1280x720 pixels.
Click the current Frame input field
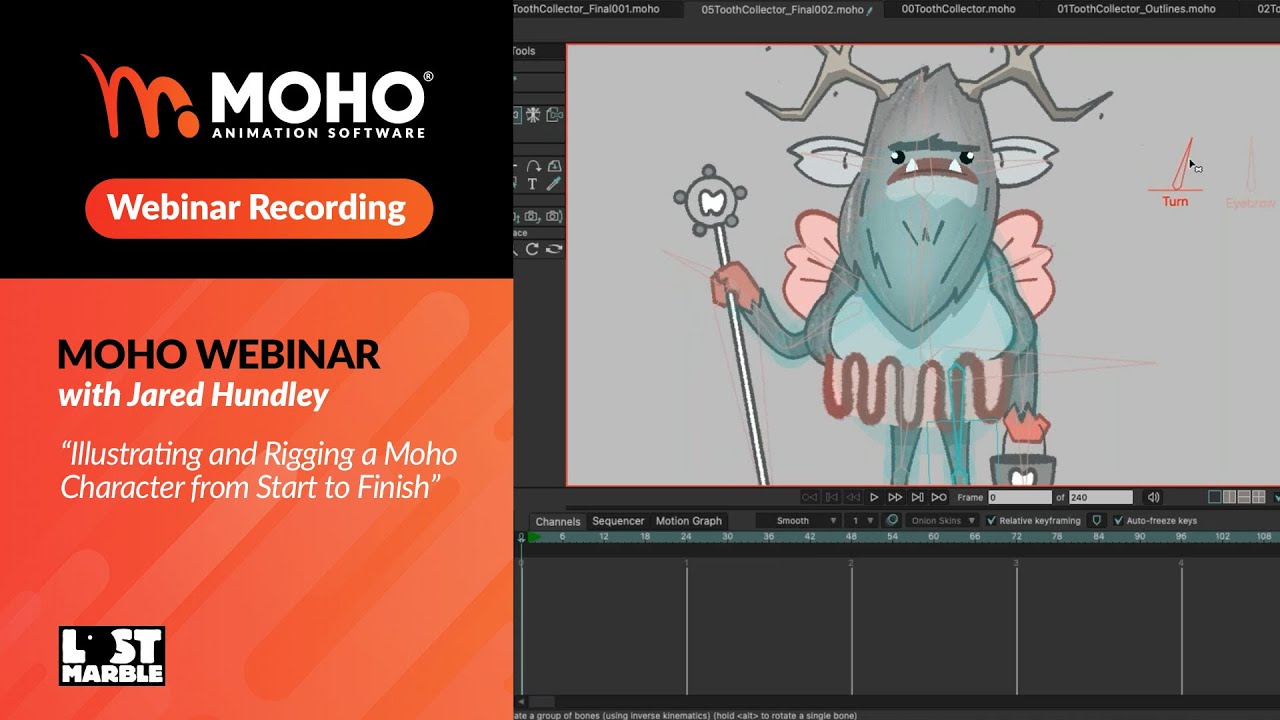pos(1020,497)
